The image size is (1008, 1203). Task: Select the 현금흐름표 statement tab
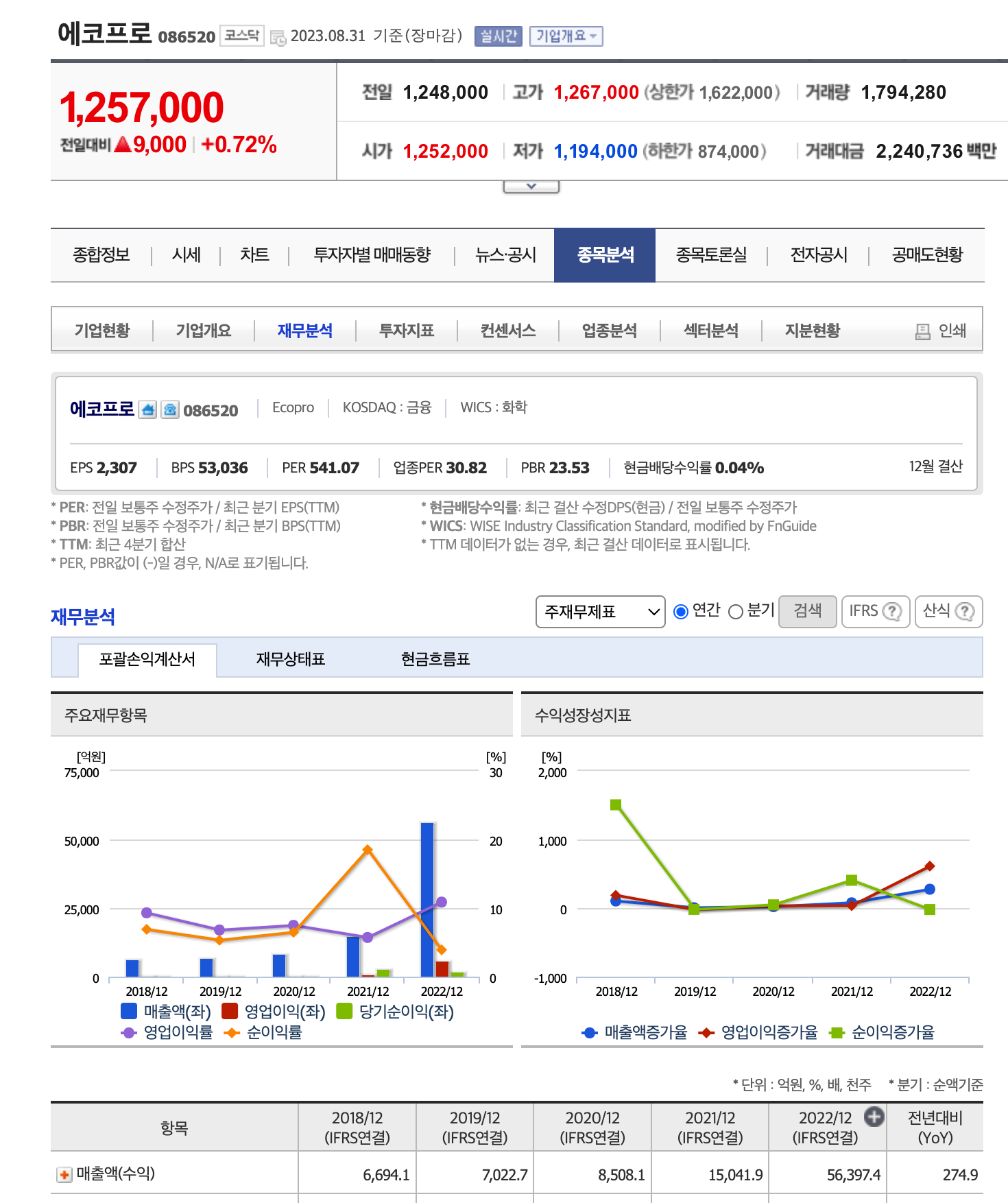(435, 660)
